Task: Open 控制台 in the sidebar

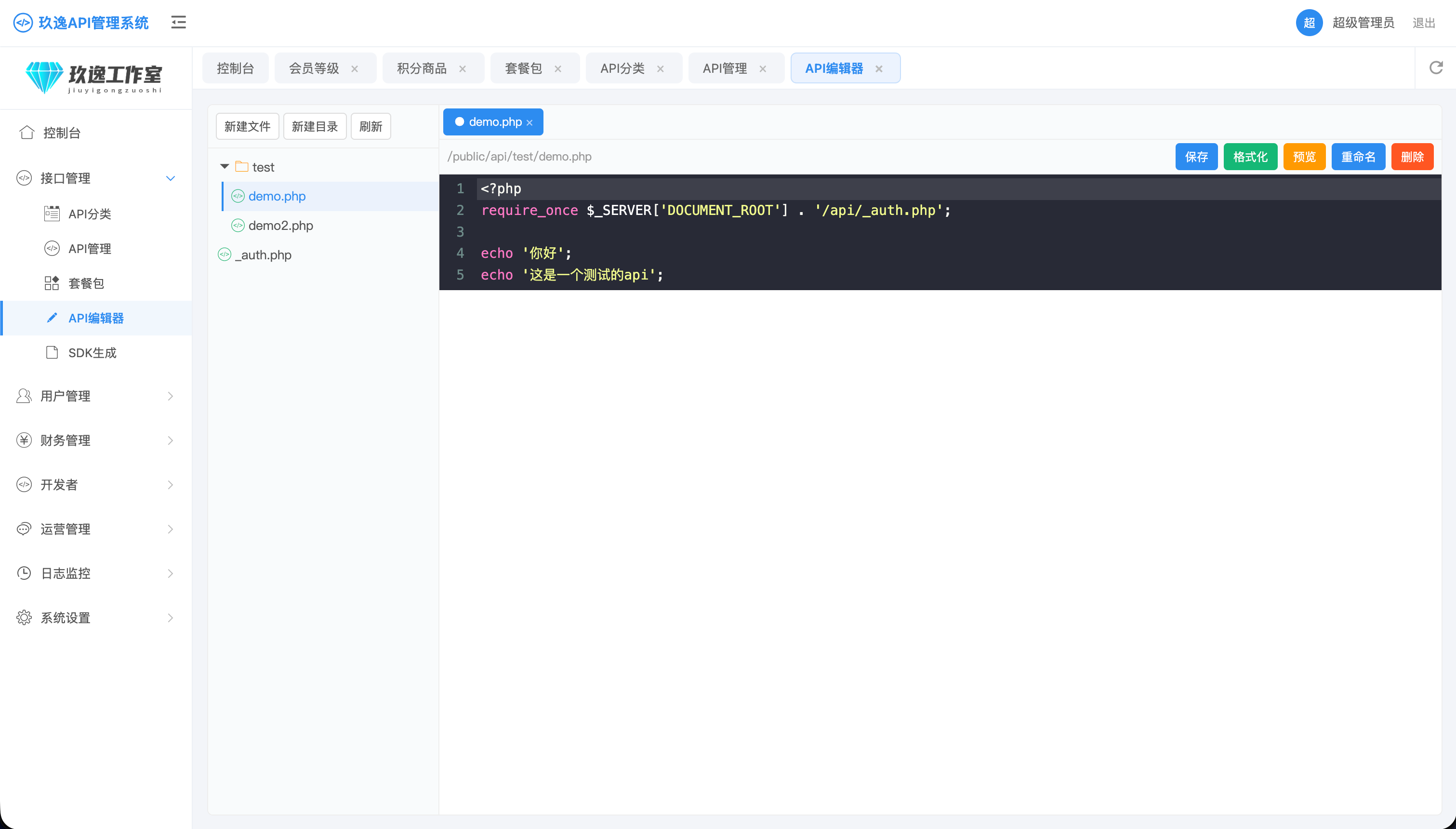Action: 95,133
